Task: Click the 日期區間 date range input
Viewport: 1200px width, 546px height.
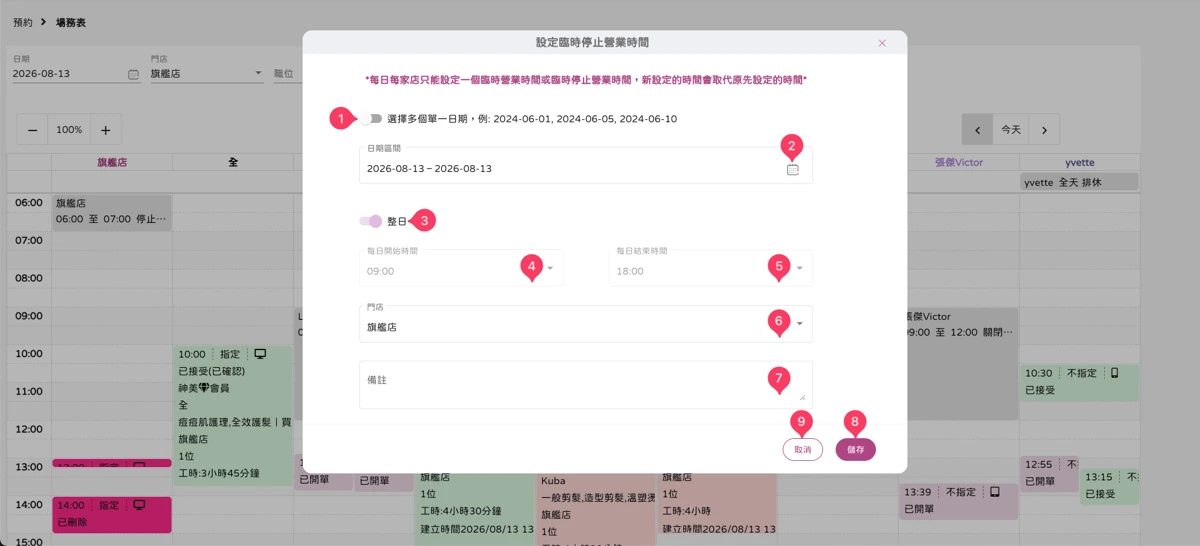Action: tap(585, 166)
